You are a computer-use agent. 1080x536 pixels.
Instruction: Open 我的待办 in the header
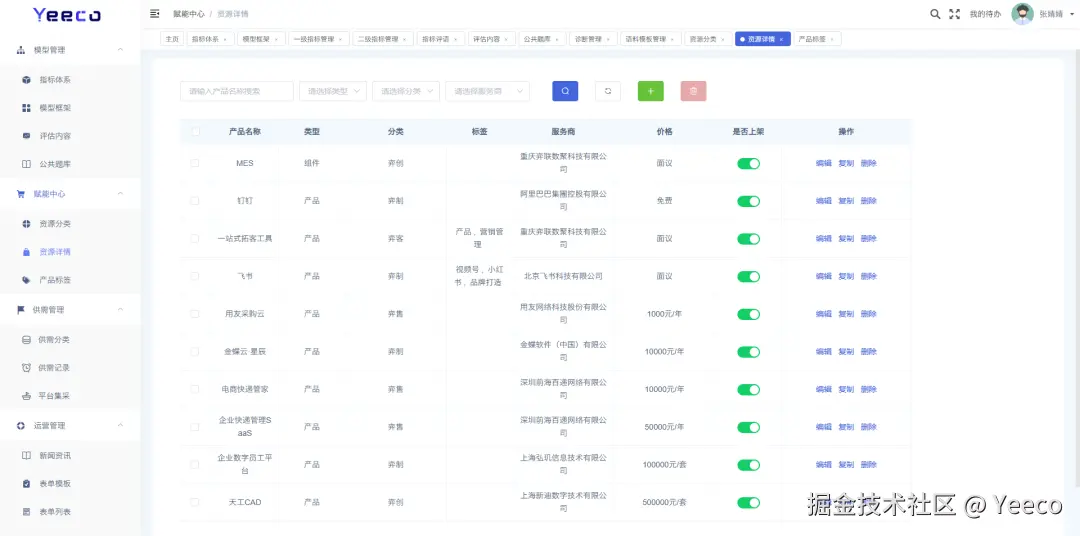coord(985,14)
